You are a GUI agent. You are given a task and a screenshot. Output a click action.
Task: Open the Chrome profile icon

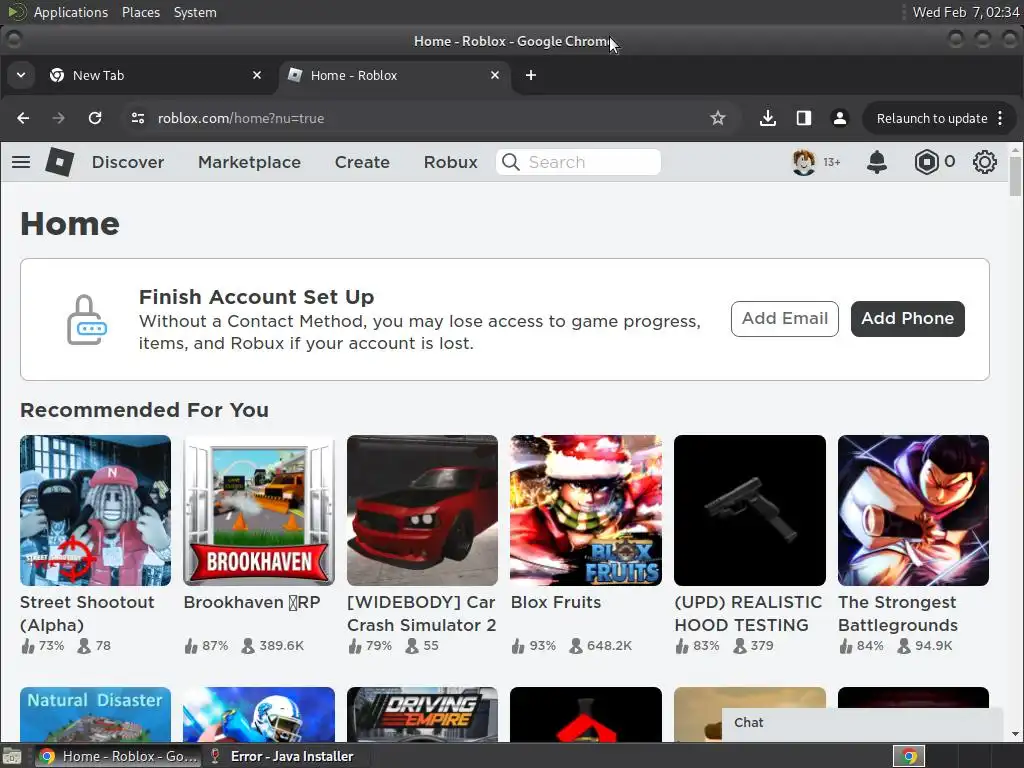tap(840, 118)
